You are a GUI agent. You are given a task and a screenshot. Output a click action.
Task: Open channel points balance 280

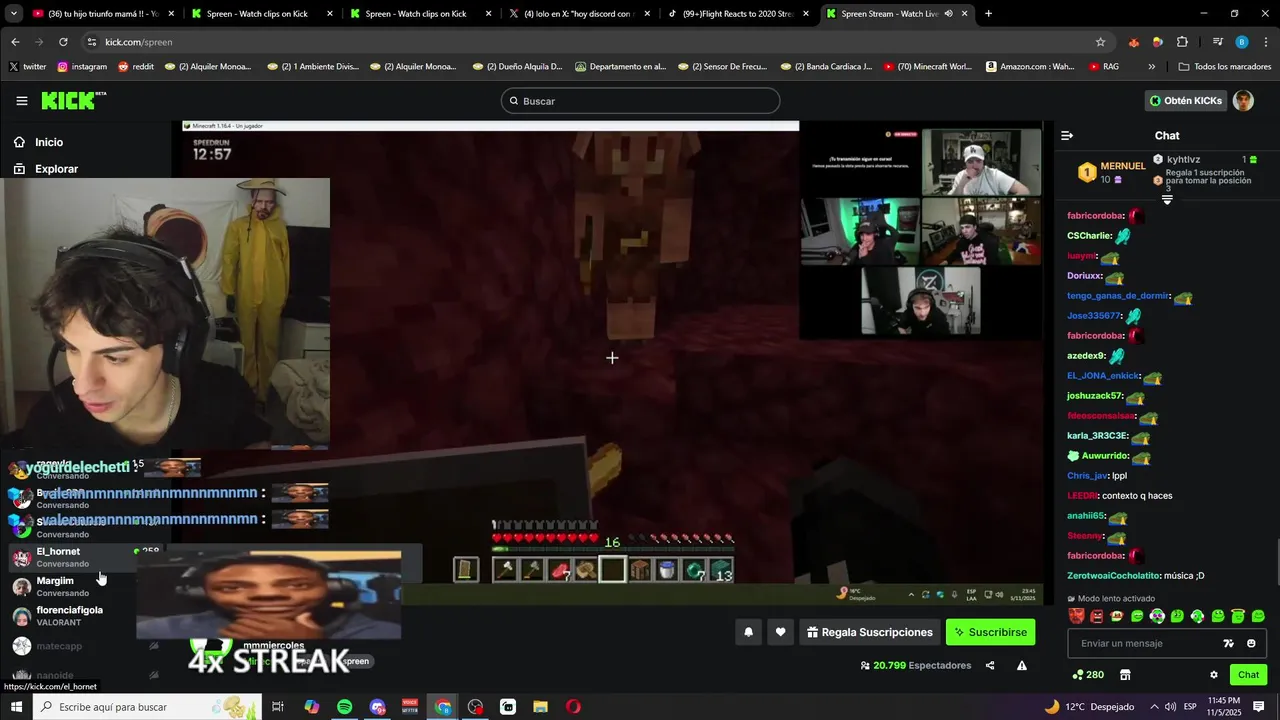point(1088,675)
